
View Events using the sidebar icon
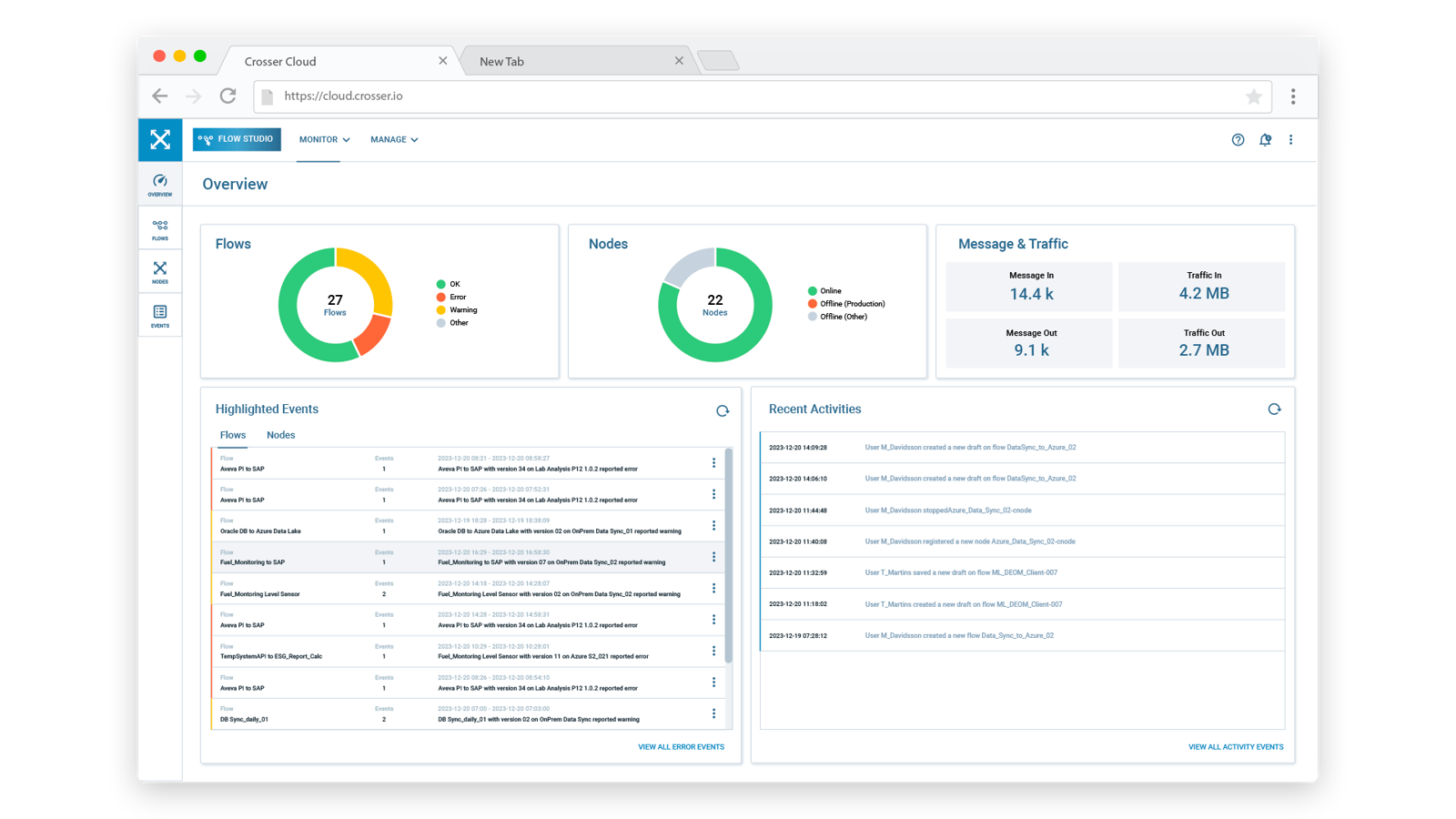pos(160,314)
